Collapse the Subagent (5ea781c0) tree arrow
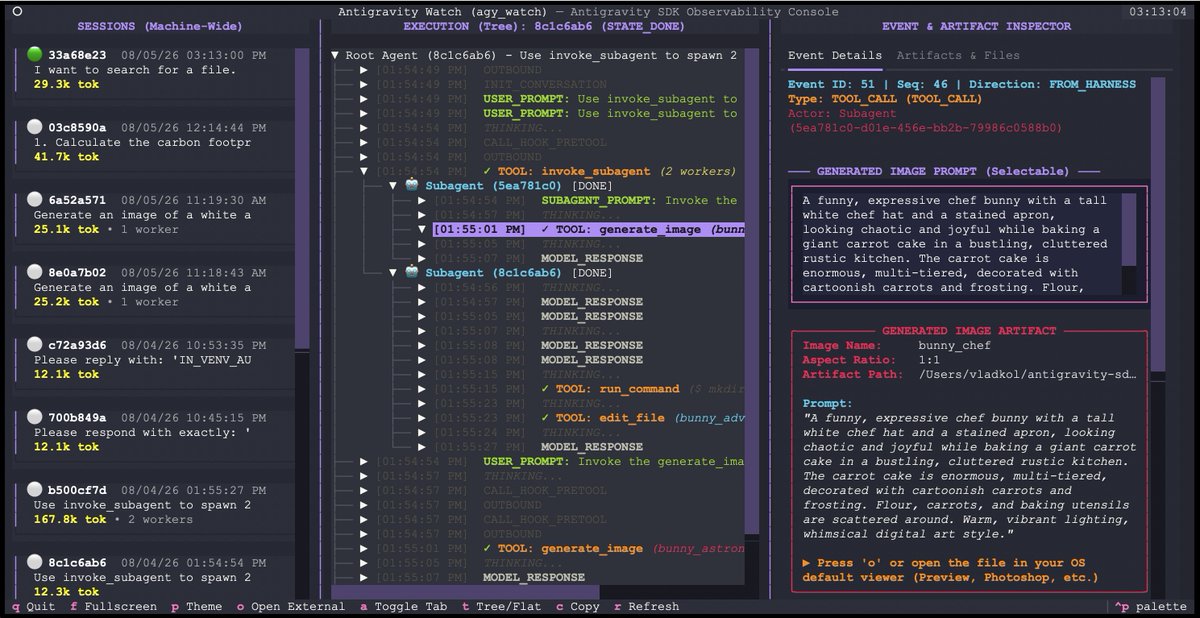 point(393,186)
